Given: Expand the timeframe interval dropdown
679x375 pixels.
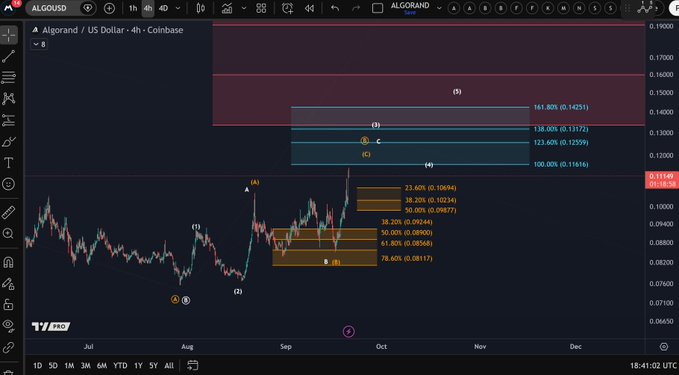Looking at the screenshot, I should pyautogui.click(x=178, y=8).
